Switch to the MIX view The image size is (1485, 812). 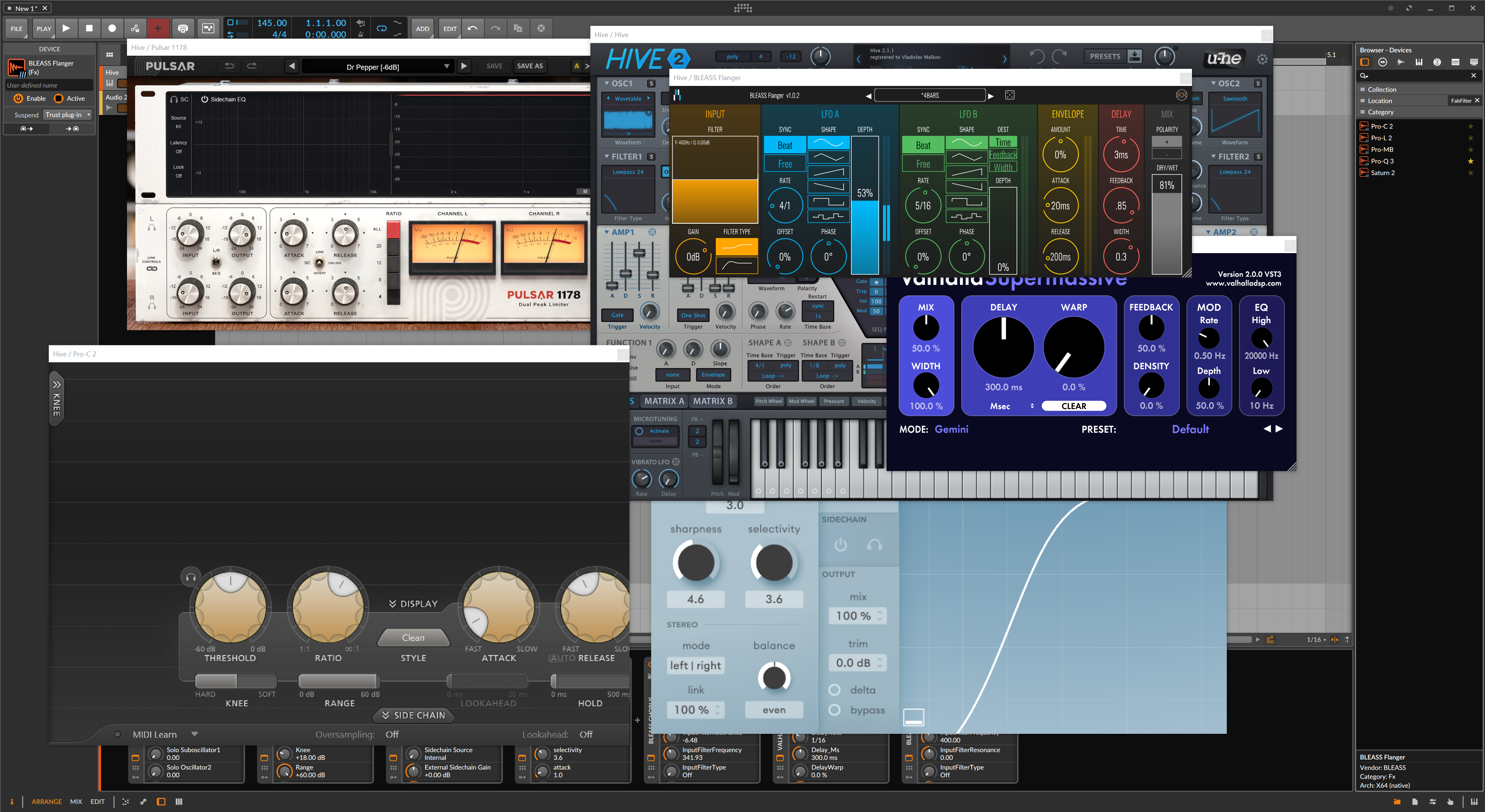pos(76,802)
